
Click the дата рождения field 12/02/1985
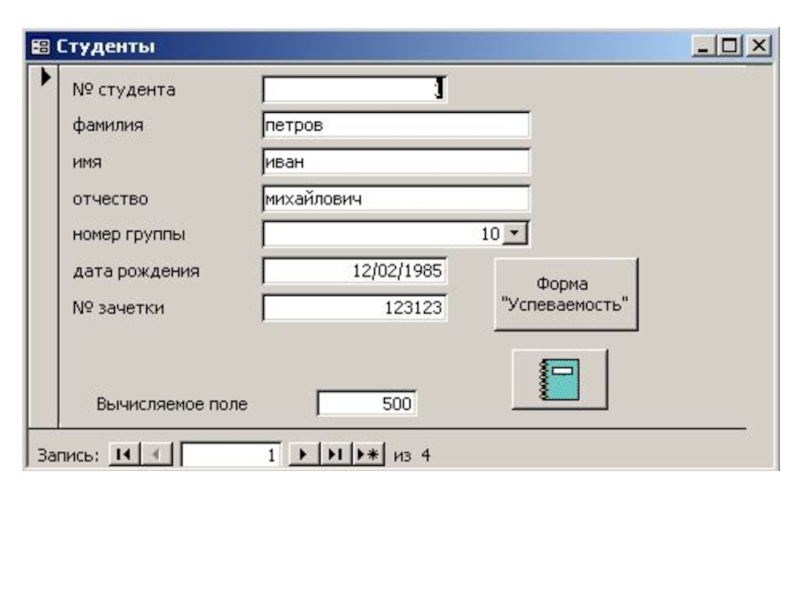pyautogui.click(x=355, y=271)
